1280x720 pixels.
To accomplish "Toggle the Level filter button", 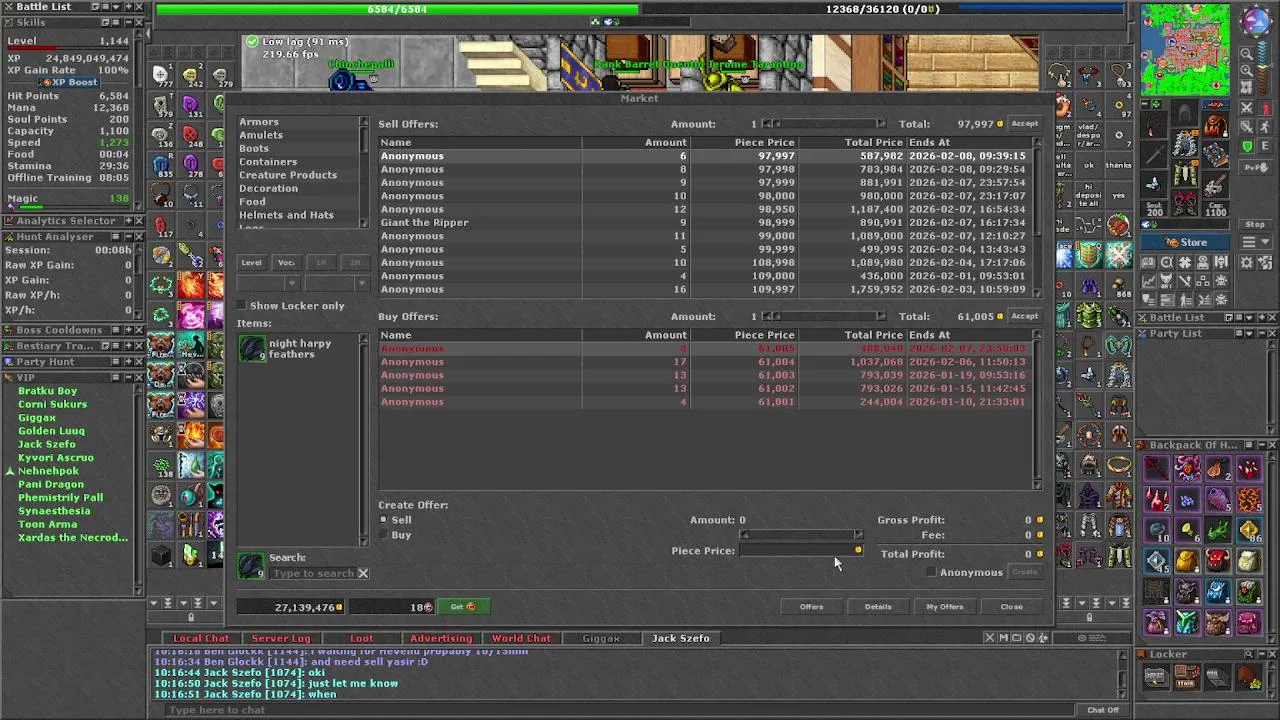I will pyautogui.click(x=251, y=263).
